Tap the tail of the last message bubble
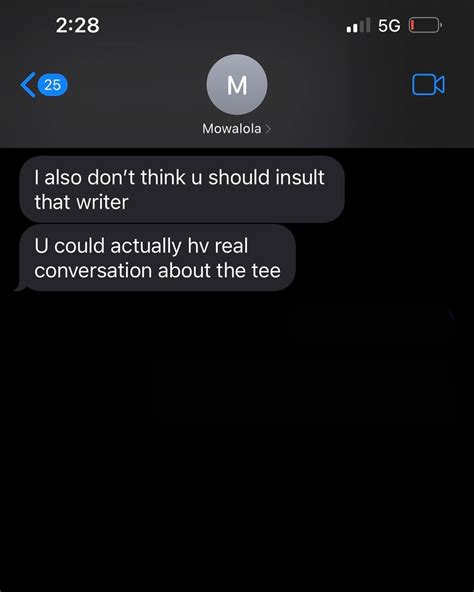The height and width of the screenshot is (592, 474). point(20,287)
